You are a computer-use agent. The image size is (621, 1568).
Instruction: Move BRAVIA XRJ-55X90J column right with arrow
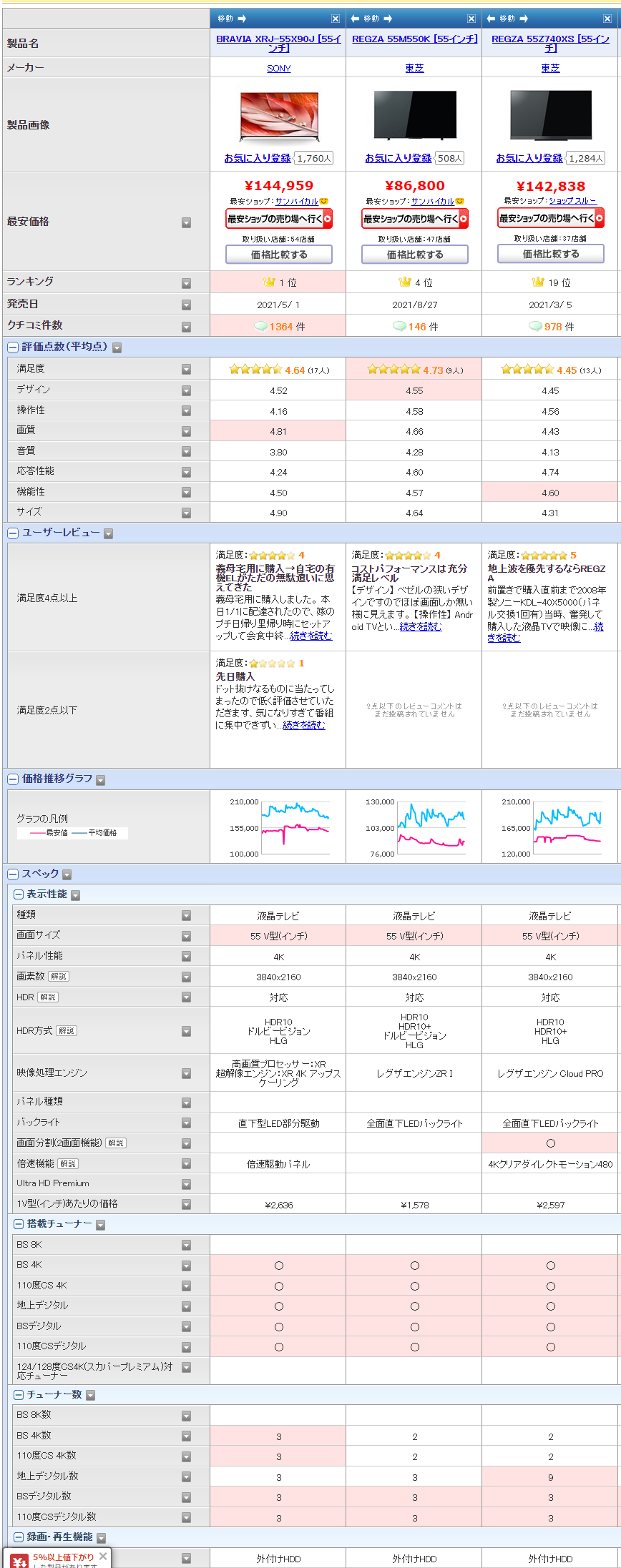pyautogui.click(x=242, y=19)
